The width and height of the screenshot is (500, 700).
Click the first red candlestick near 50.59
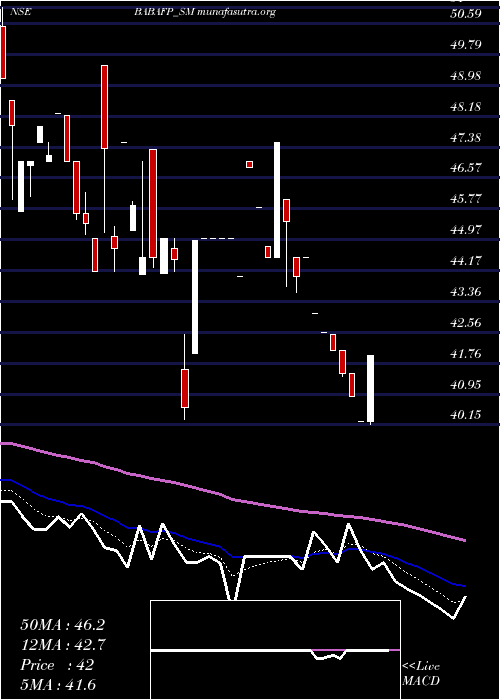pos(3,53)
